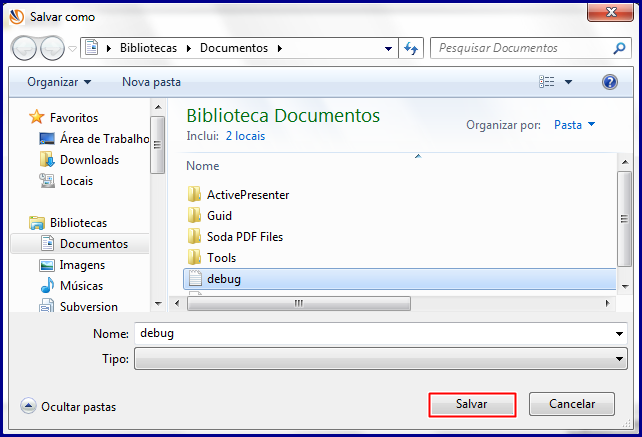Click the Cancelar button
This screenshot has width=642, height=437.
coord(572,404)
